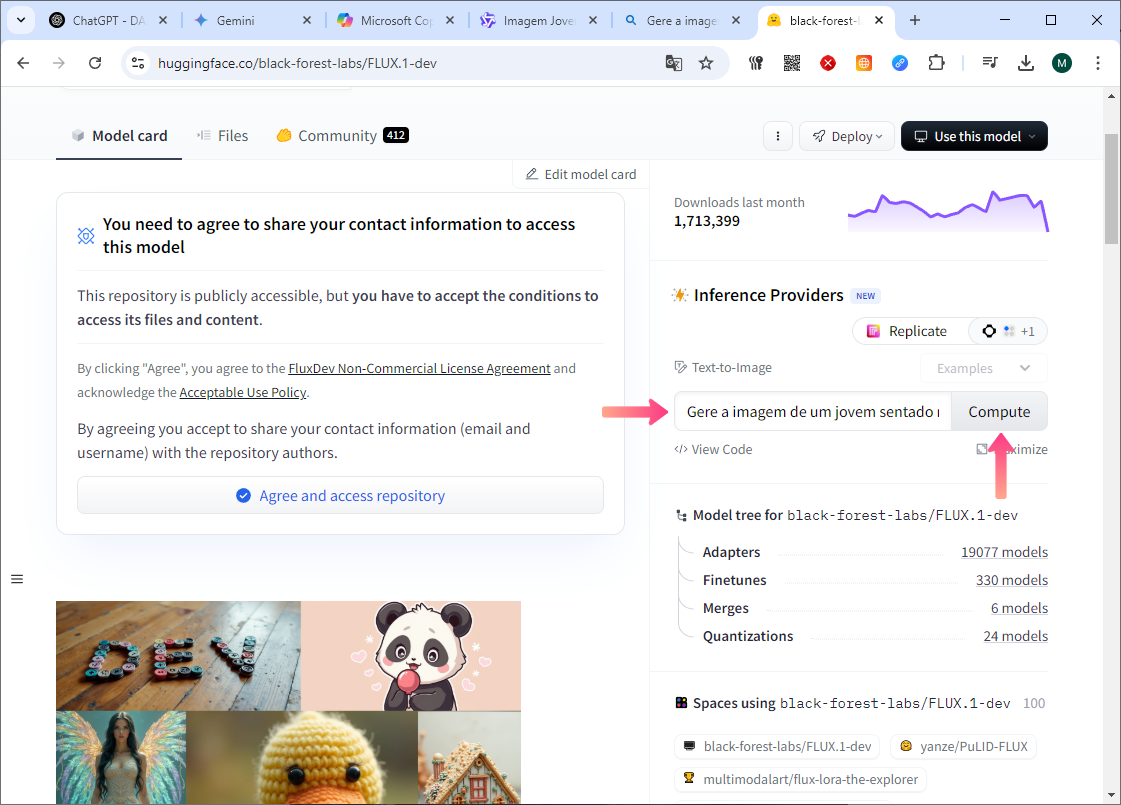Open View Code
The width and height of the screenshot is (1121, 805).
713,449
